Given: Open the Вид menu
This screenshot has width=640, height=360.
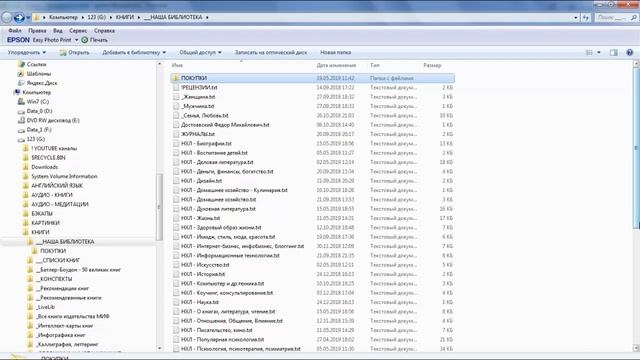Looking at the screenshot, I should tap(58, 31).
